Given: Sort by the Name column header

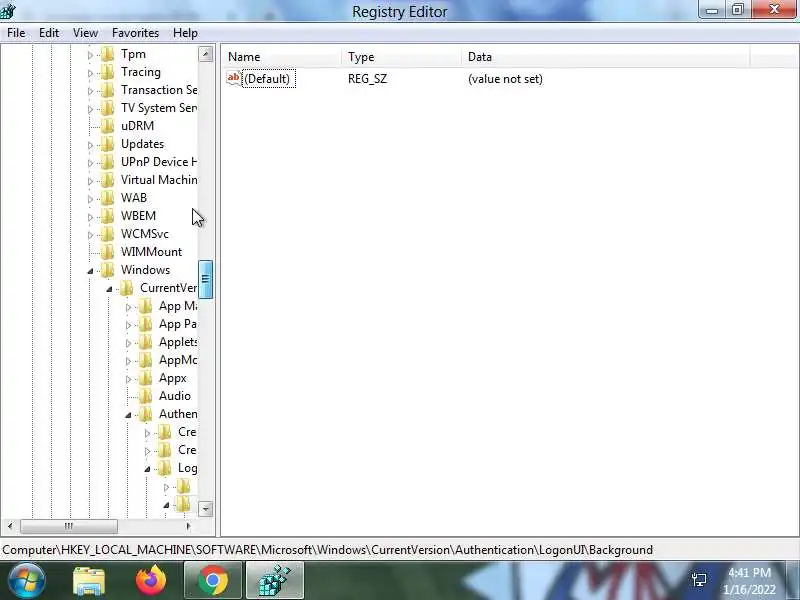Looking at the screenshot, I should coord(282,57).
